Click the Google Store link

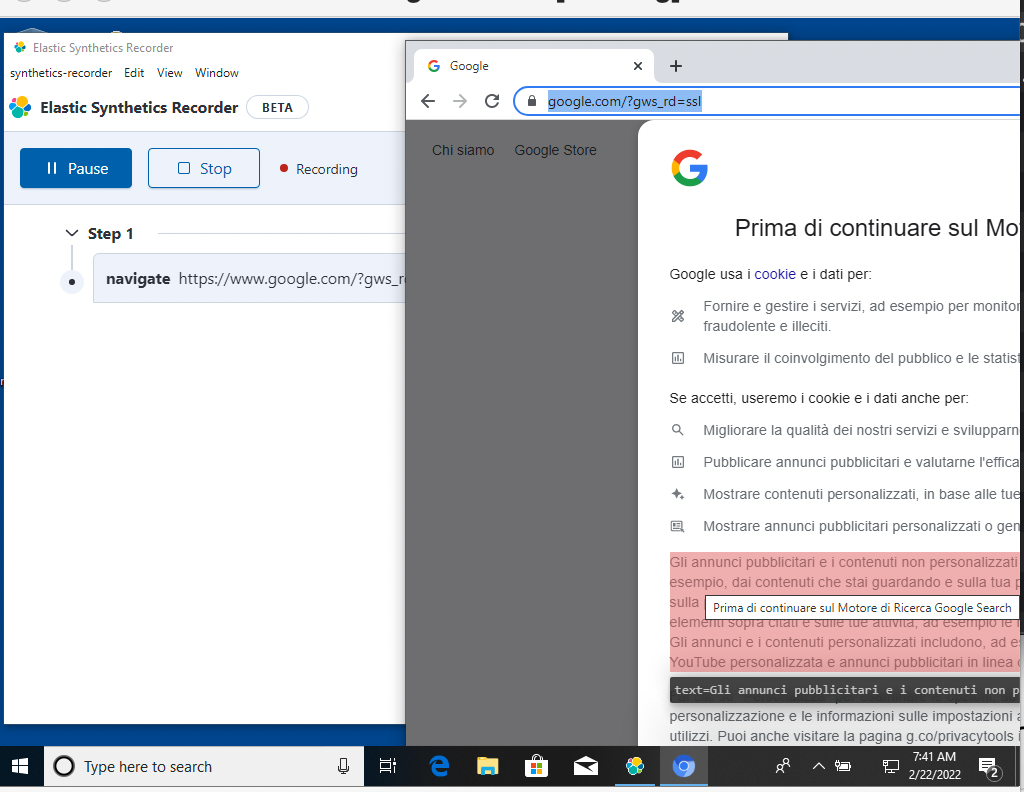click(x=555, y=150)
